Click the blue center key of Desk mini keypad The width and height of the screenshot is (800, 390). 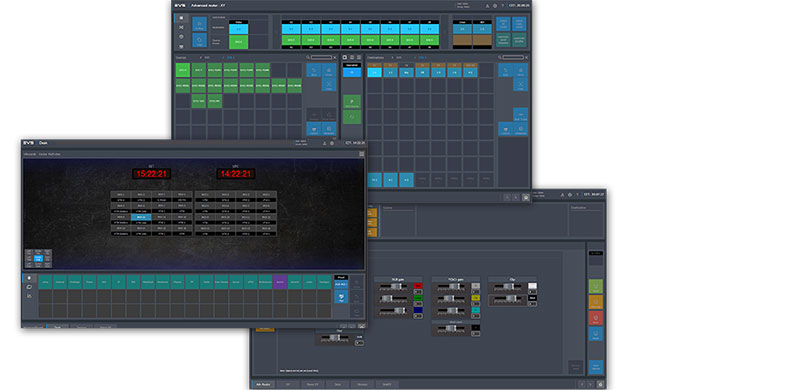[37, 259]
